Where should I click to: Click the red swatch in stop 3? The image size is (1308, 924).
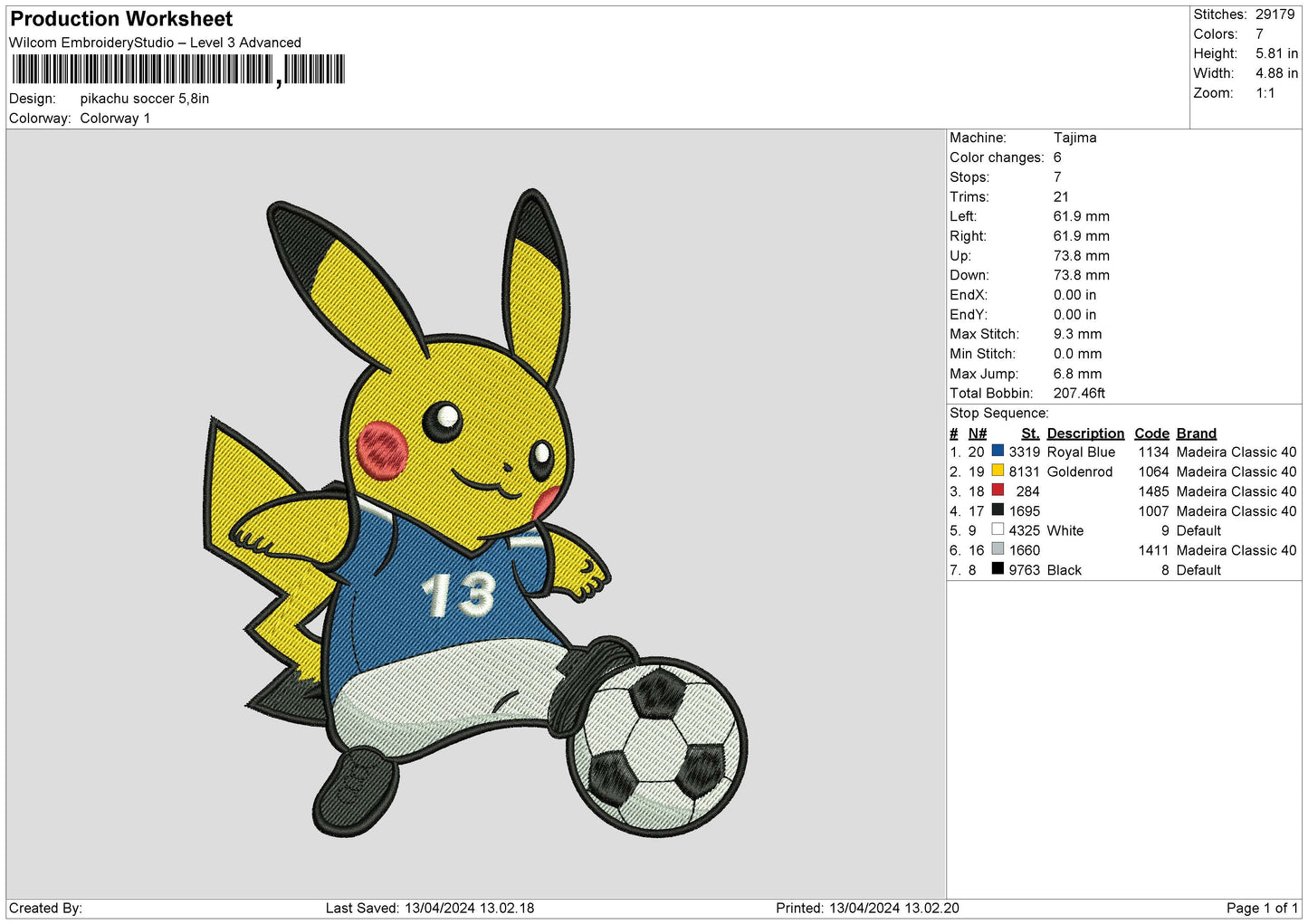(x=998, y=491)
